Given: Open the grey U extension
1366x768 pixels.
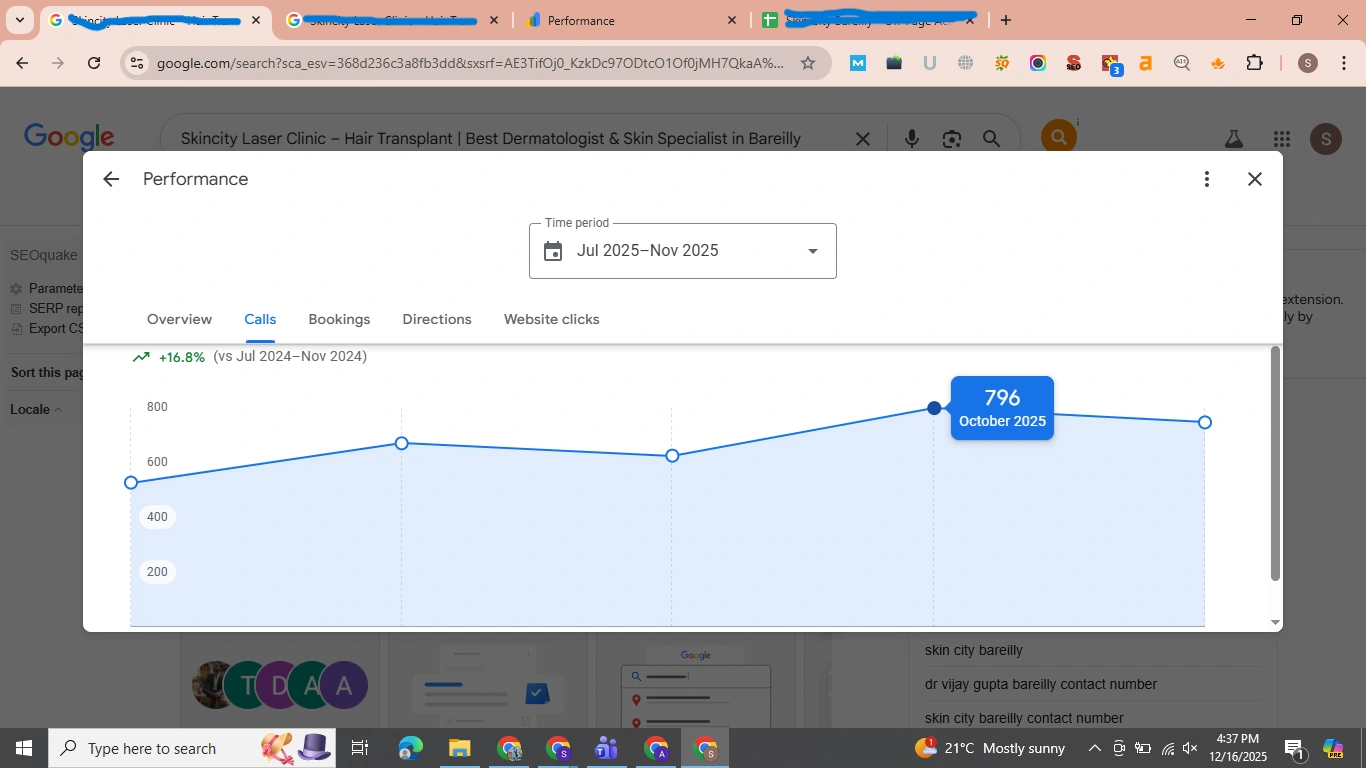Looking at the screenshot, I should click(x=929, y=63).
